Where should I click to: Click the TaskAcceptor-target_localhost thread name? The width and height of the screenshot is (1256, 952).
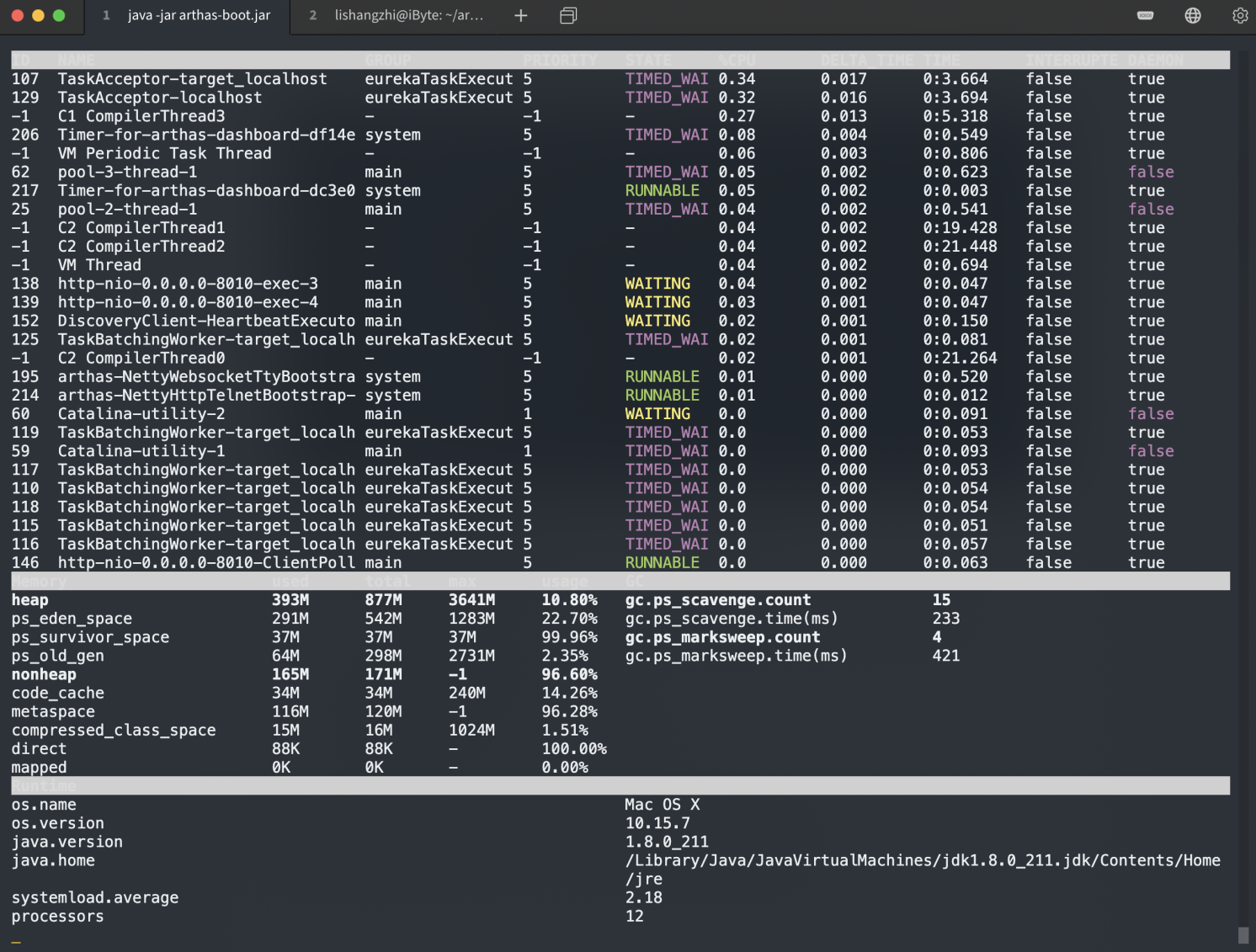[192, 79]
